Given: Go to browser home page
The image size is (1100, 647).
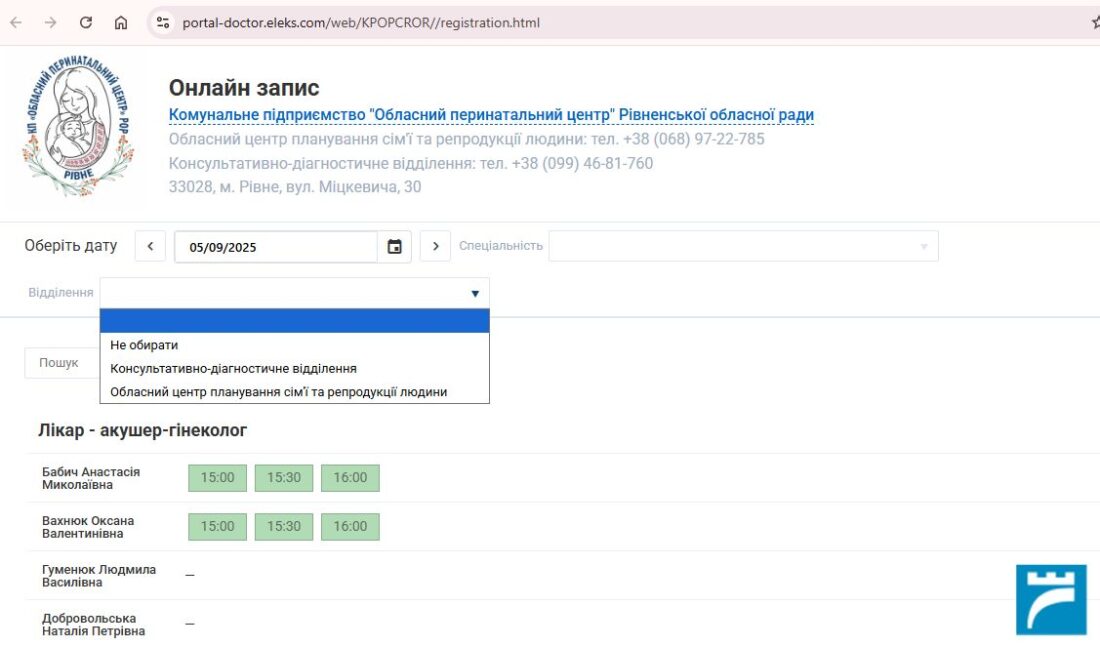Looking at the screenshot, I should click(x=121, y=22).
